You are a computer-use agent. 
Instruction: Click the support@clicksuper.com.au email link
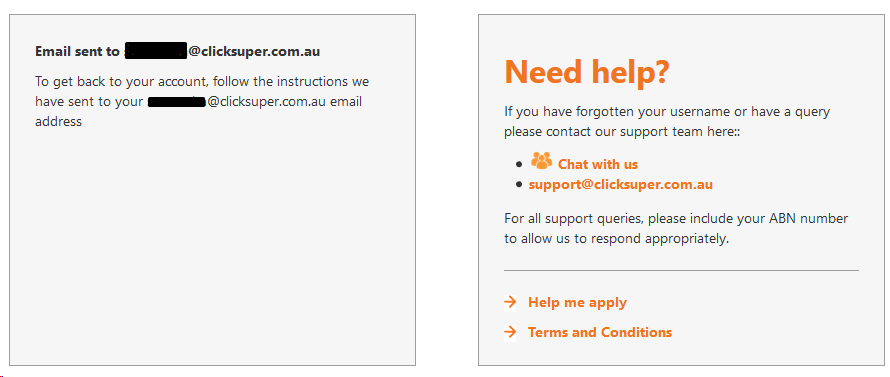tap(620, 185)
